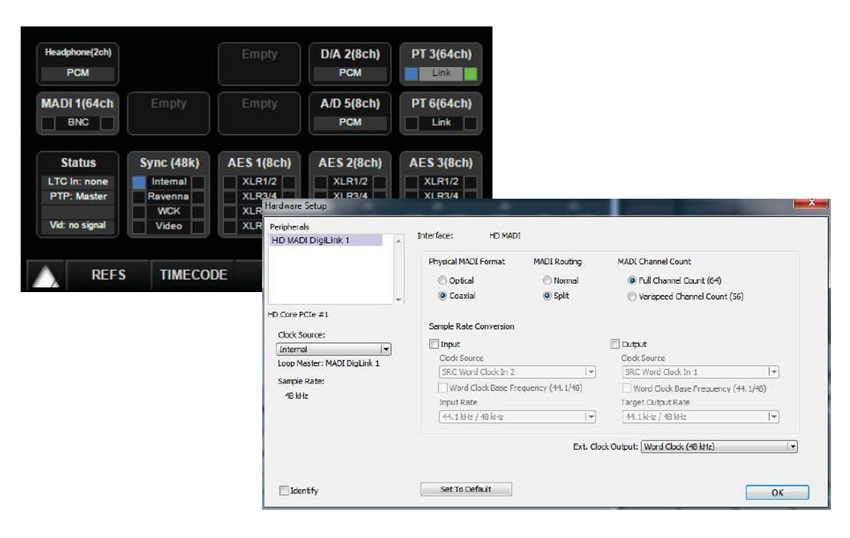Image resolution: width=850 pixels, height=538 pixels.
Task: Select Varispeed Channel Count (56)
Action: (x=632, y=297)
